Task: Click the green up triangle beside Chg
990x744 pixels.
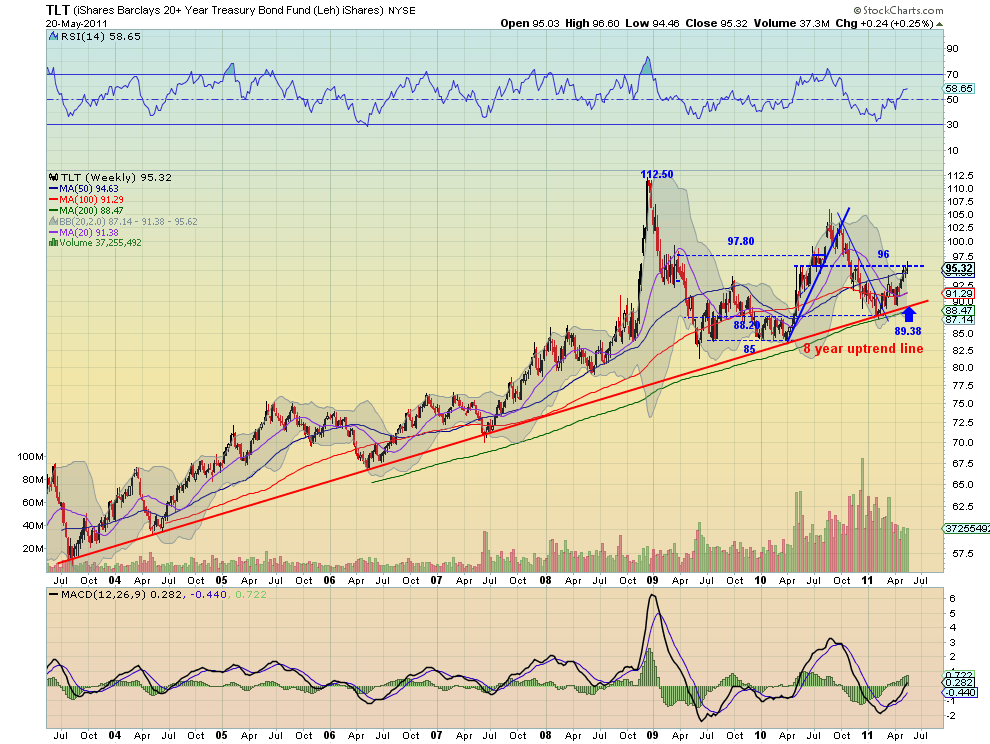Action: 939,24
